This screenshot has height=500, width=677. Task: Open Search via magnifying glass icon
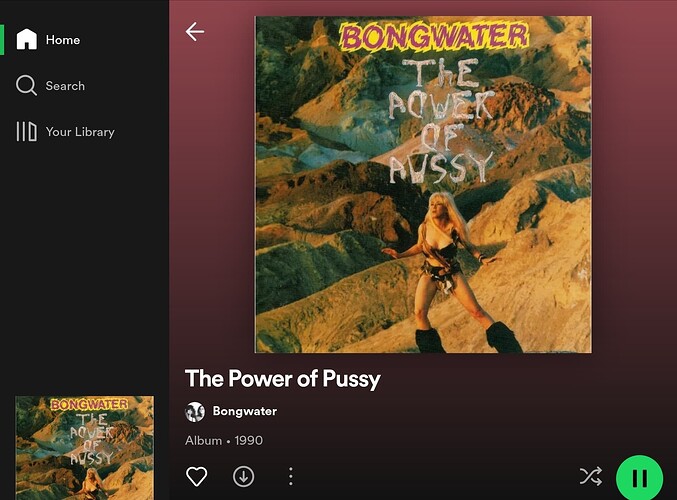26,85
